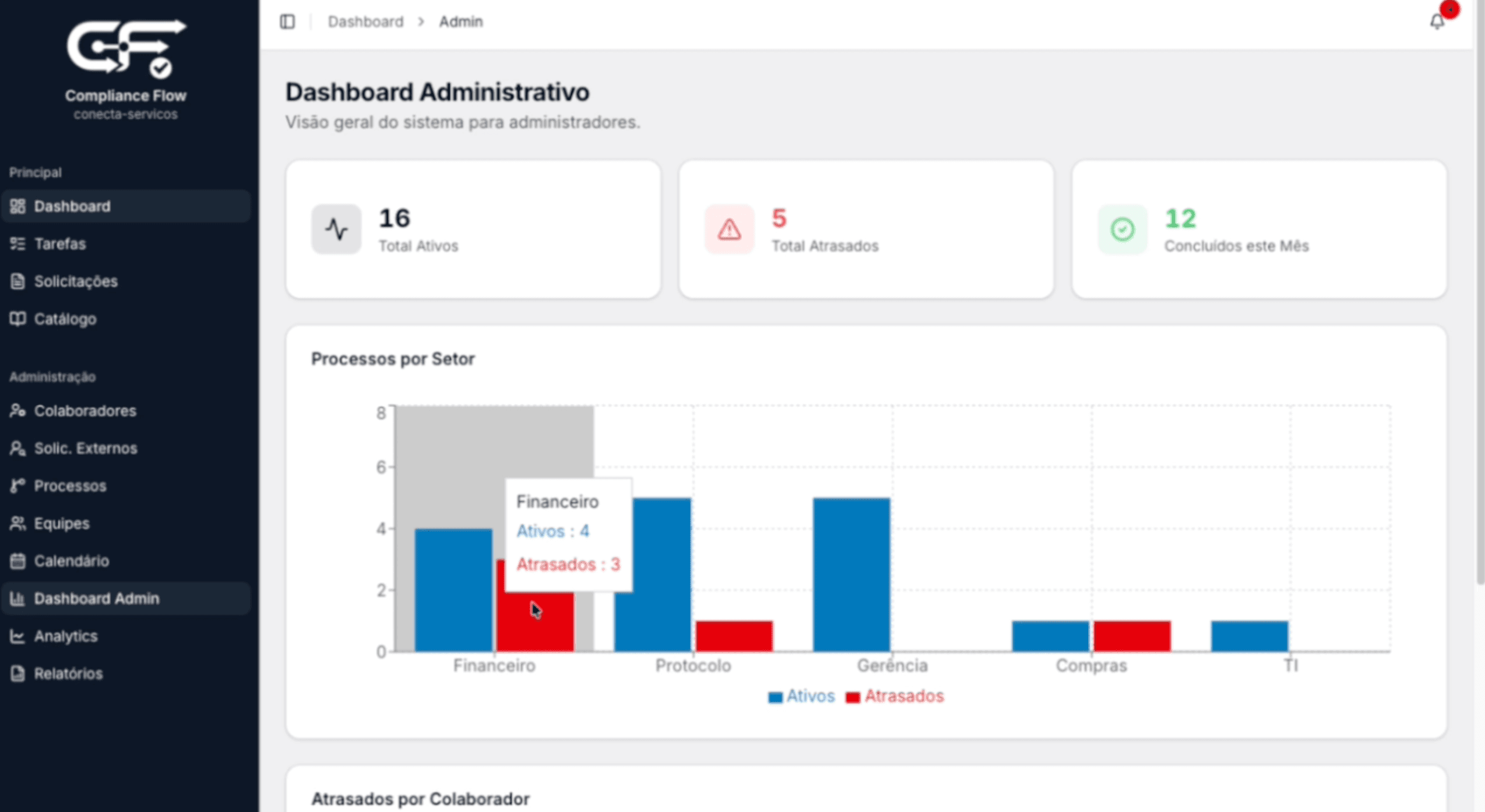This screenshot has width=1485, height=812.
Task: Select Dashboard Admin menu item
Action: (x=126, y=598)
